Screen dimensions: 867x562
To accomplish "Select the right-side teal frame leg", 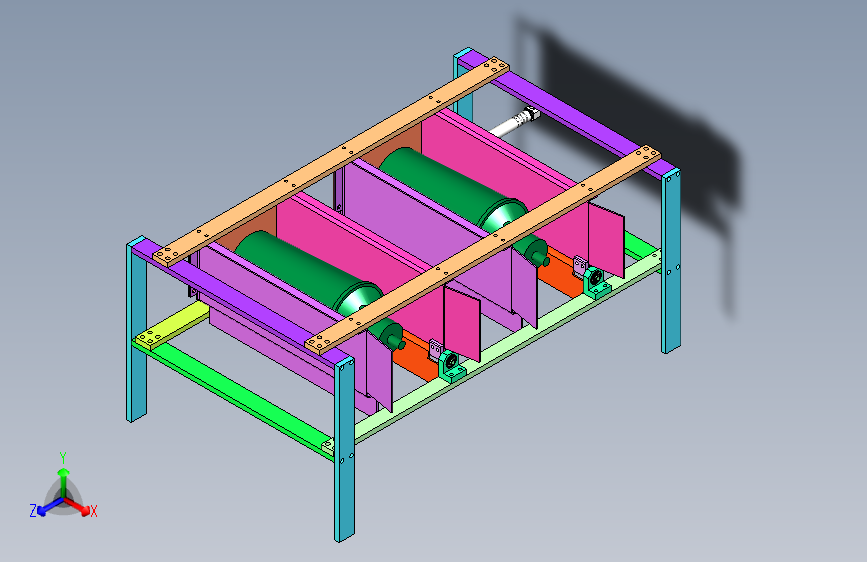I will (x=671, y=261).
